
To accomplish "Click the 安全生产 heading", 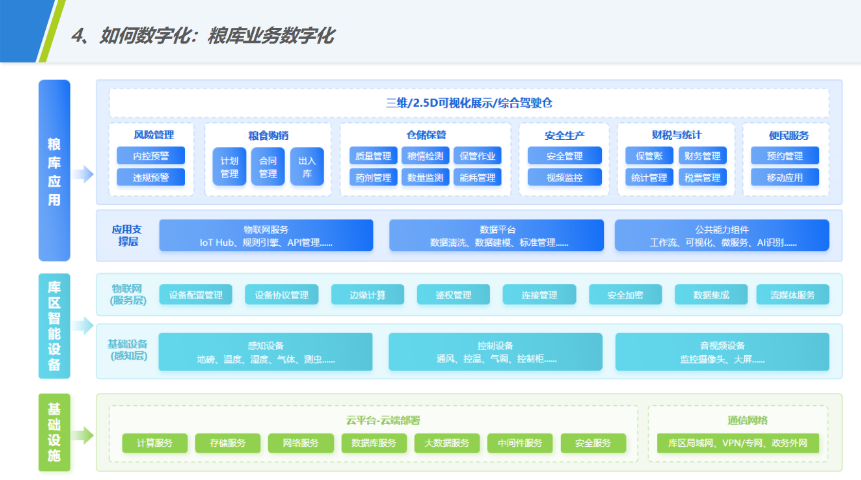I will point(564,136).
